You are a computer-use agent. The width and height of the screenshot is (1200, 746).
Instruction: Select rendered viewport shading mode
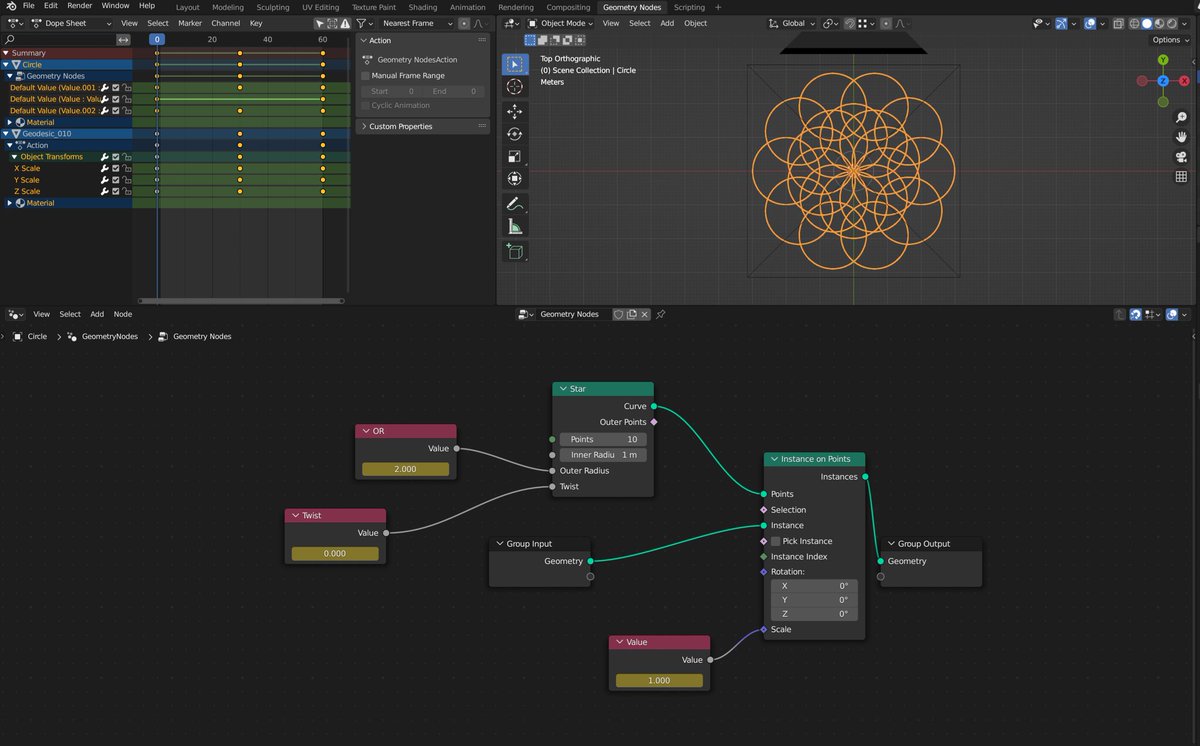1171,23
